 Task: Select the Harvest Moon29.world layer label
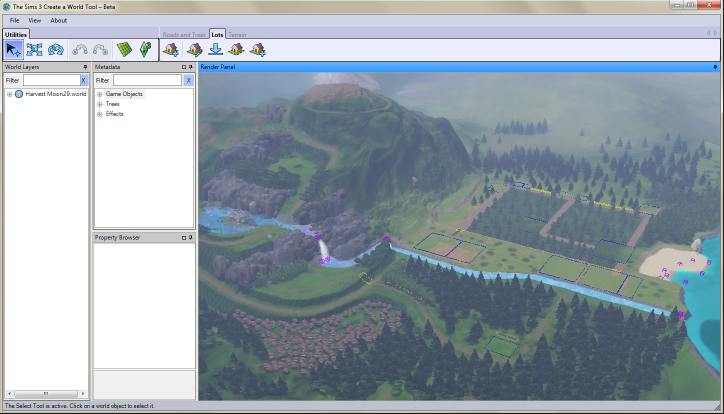(x=56, y=94)
